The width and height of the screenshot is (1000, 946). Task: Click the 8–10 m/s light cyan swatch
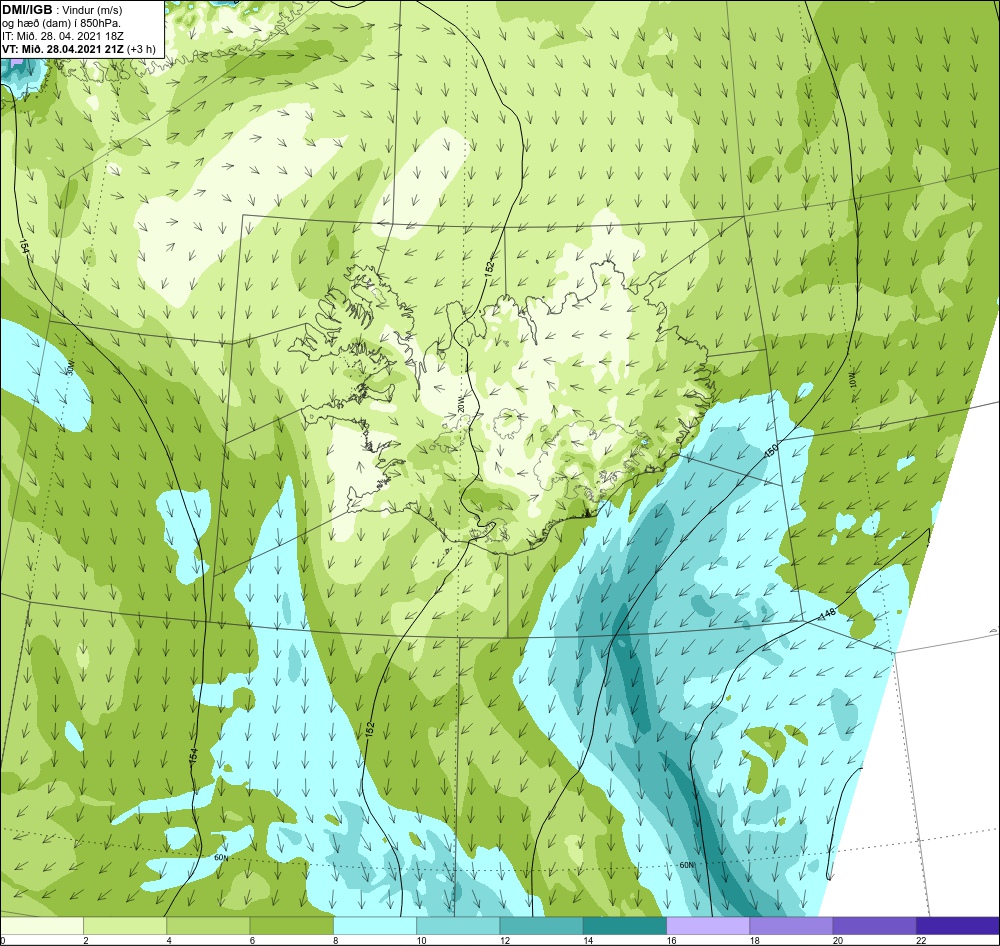click(x=375, y=925)
